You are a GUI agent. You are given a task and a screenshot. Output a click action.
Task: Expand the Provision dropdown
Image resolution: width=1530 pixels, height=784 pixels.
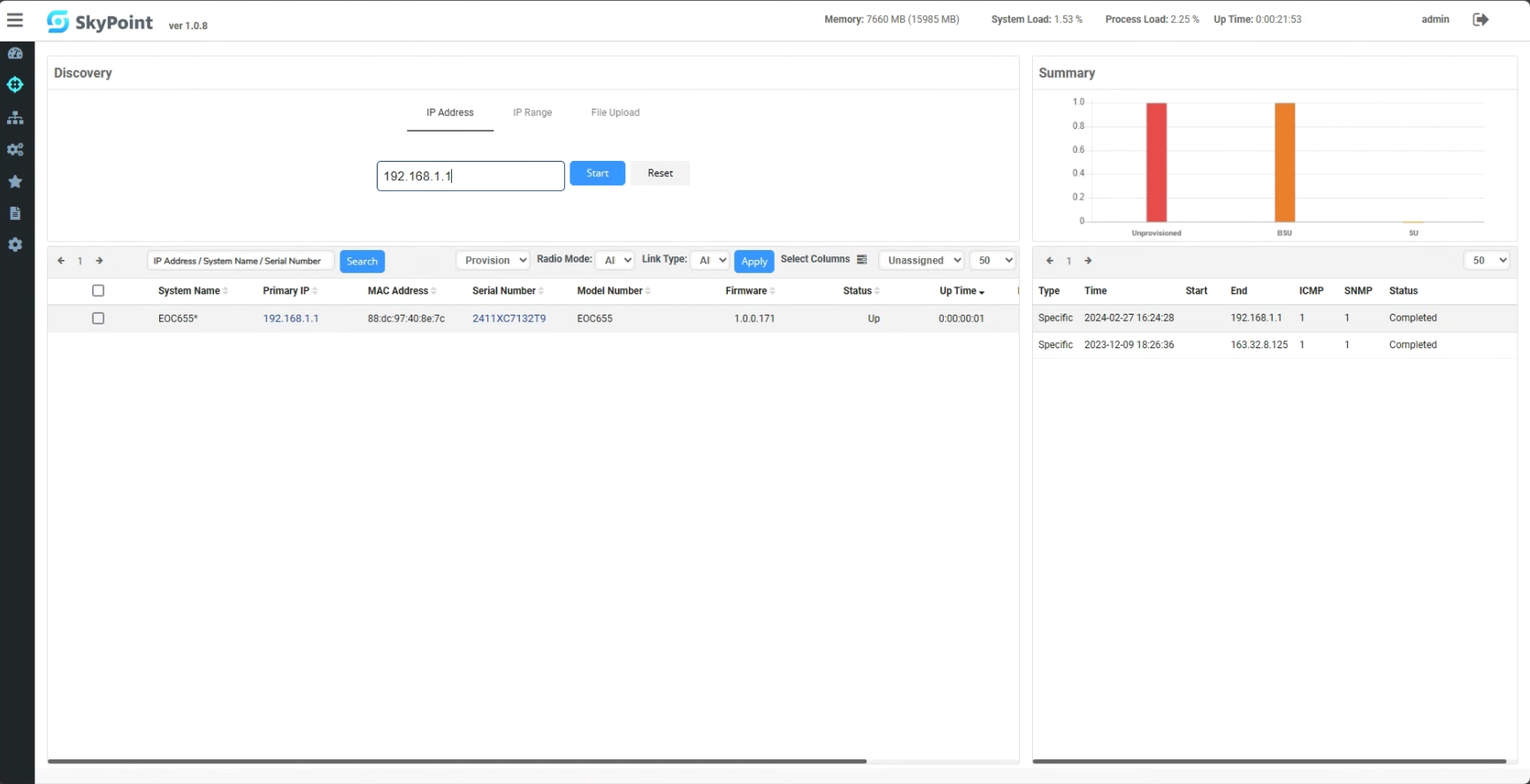(493, 261)
